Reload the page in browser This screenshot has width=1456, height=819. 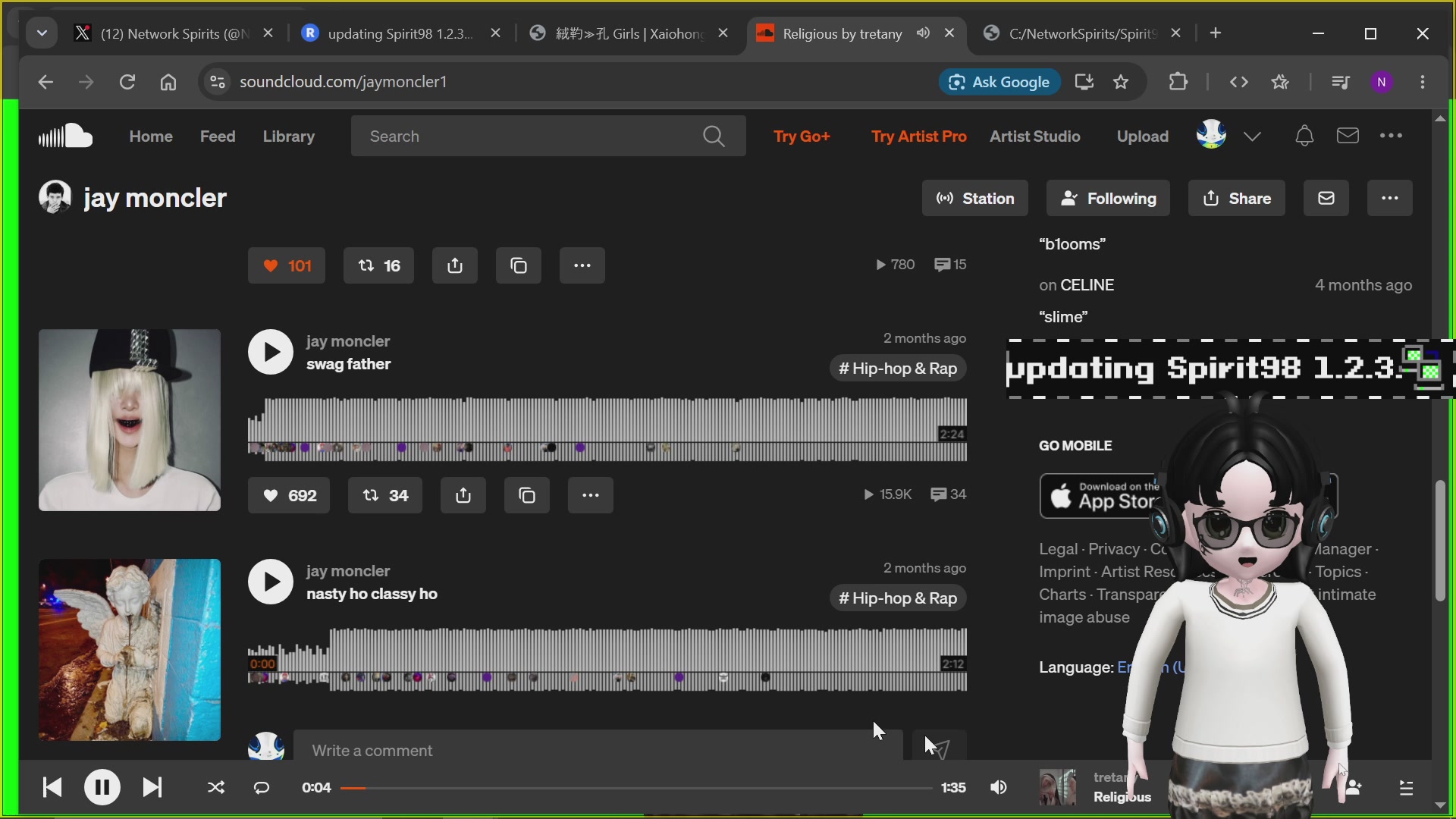click(x=127, y=82)
